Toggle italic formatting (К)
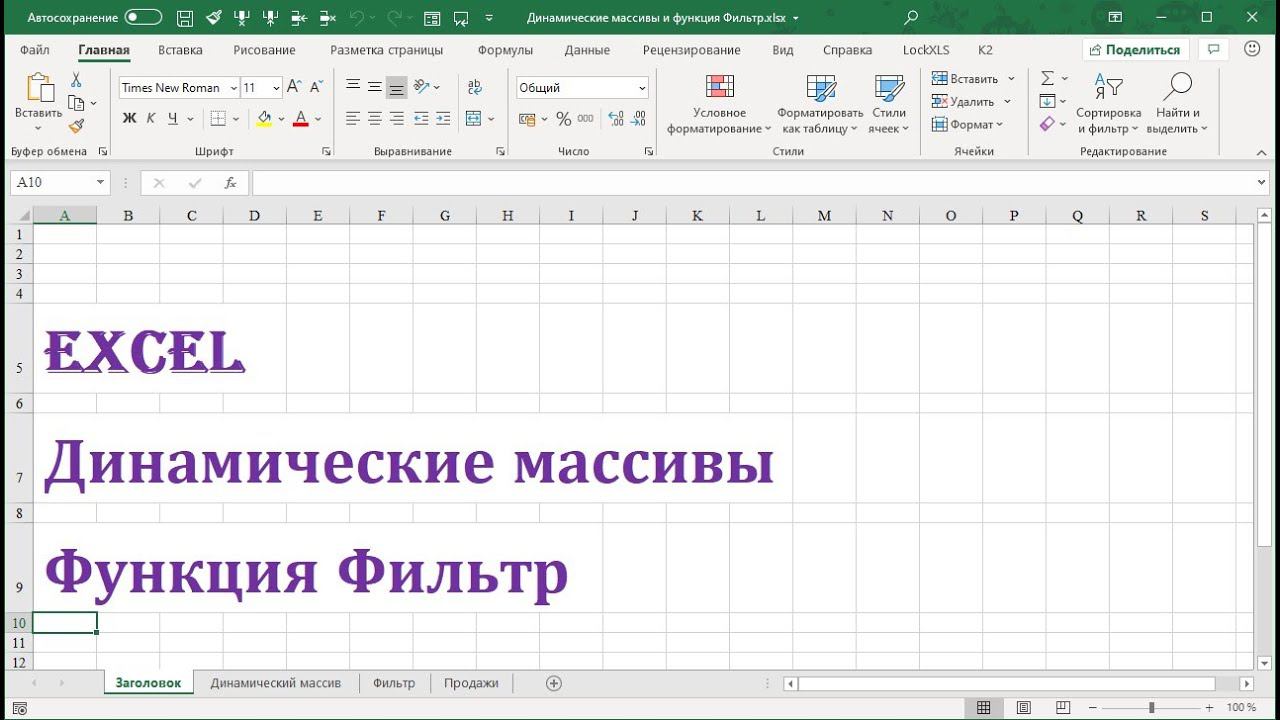Screen dimensions: 1280x720 click(x=151, y=118)
